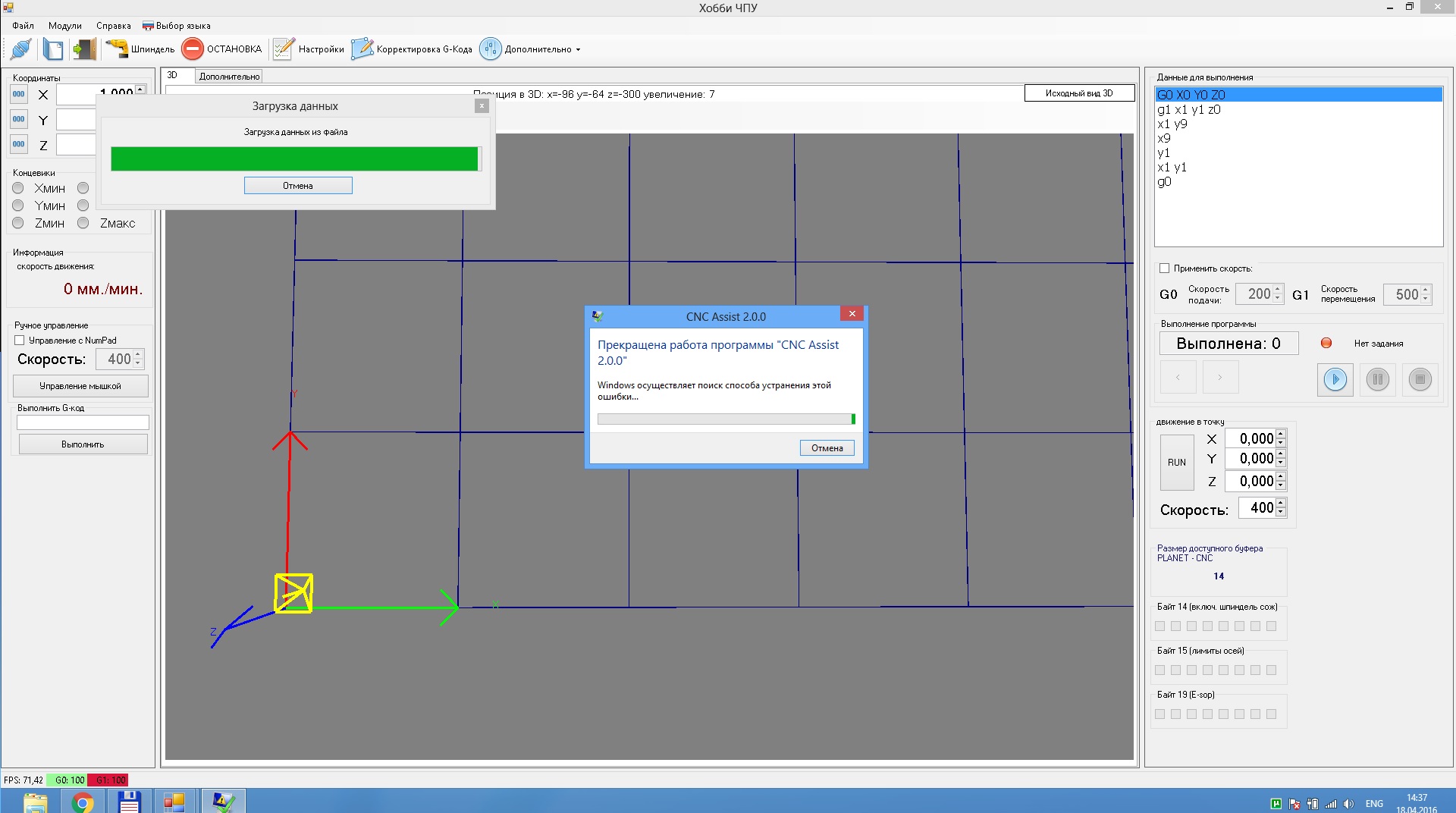Open the Модули menu

65,26
